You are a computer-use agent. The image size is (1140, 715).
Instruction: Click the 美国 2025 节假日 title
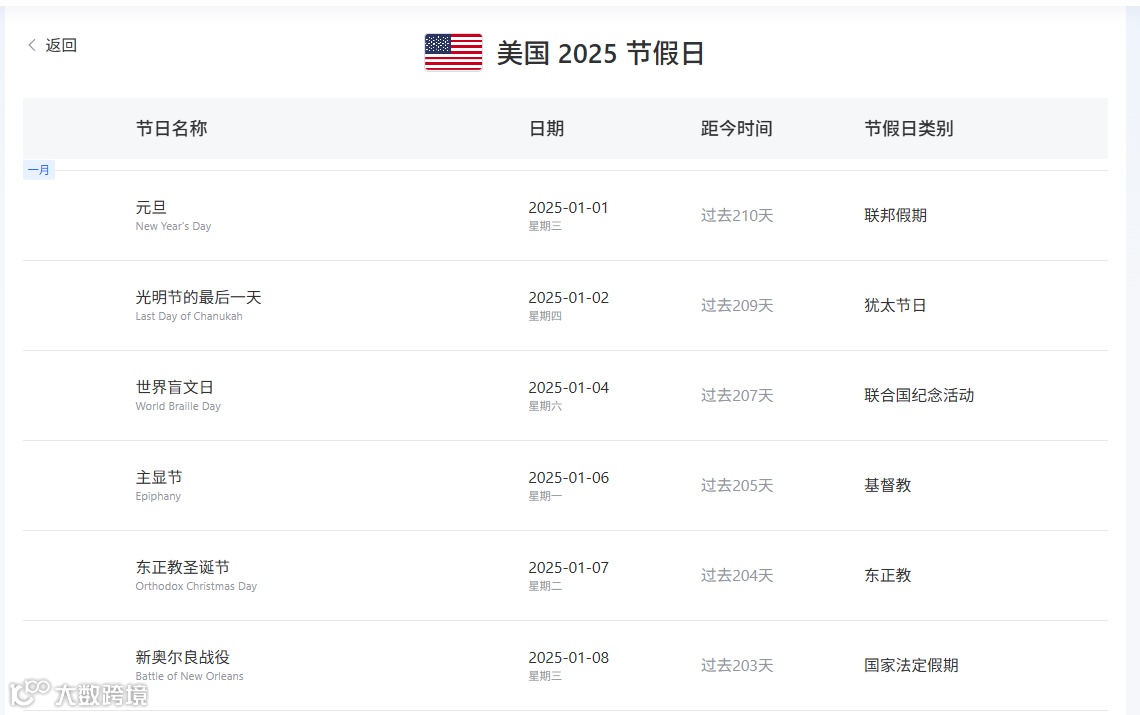[x=600, y=53]
